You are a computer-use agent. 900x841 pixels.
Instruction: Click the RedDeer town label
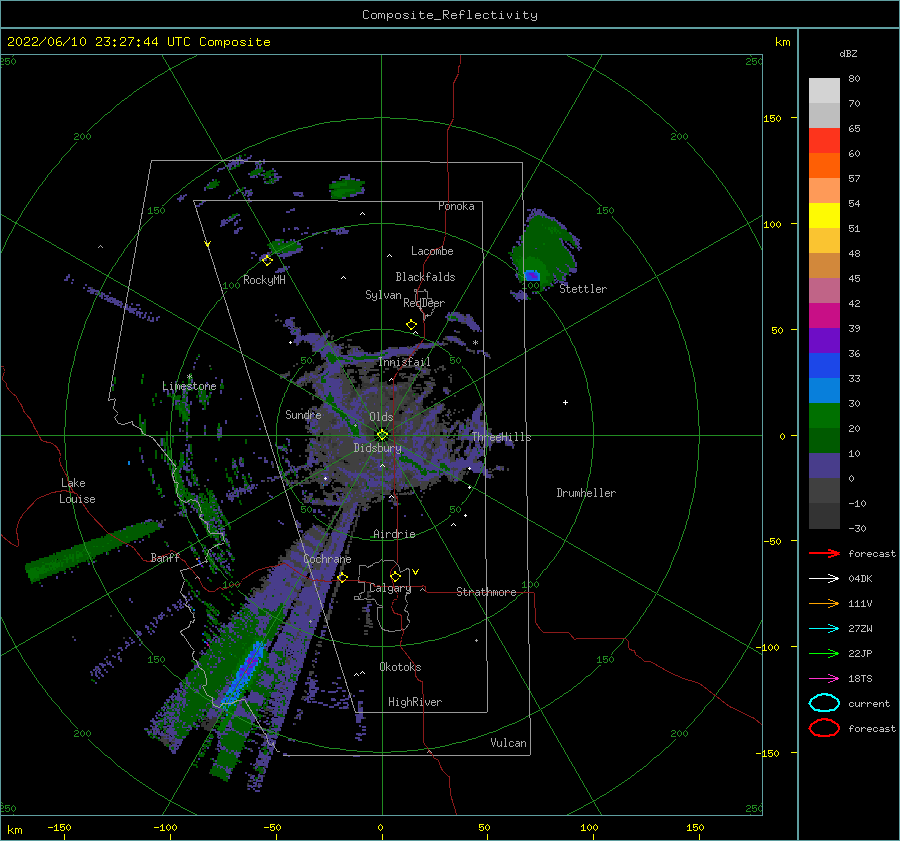coord(424,303)
